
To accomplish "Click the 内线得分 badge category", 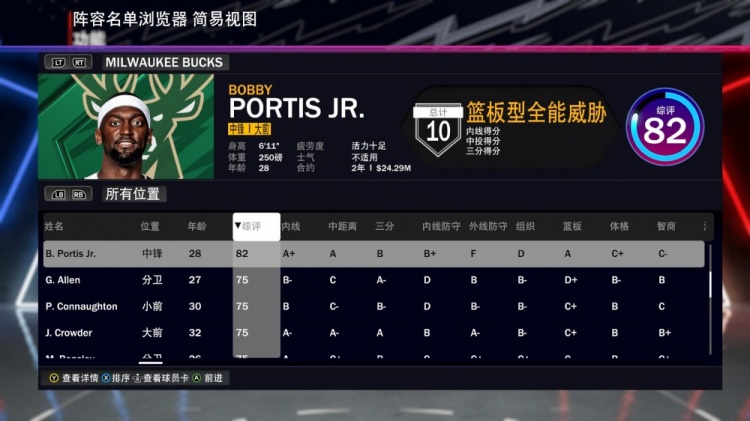I will pyautogui.click(x=483, y=131).
